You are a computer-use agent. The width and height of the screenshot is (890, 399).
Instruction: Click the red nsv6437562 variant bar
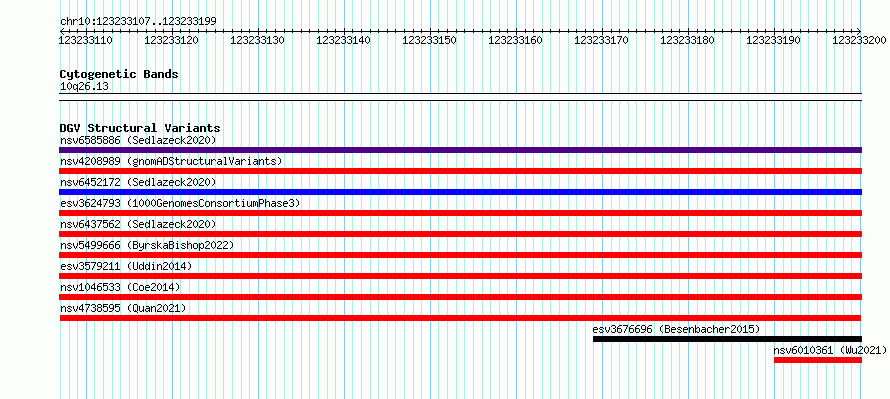point(460,234)
